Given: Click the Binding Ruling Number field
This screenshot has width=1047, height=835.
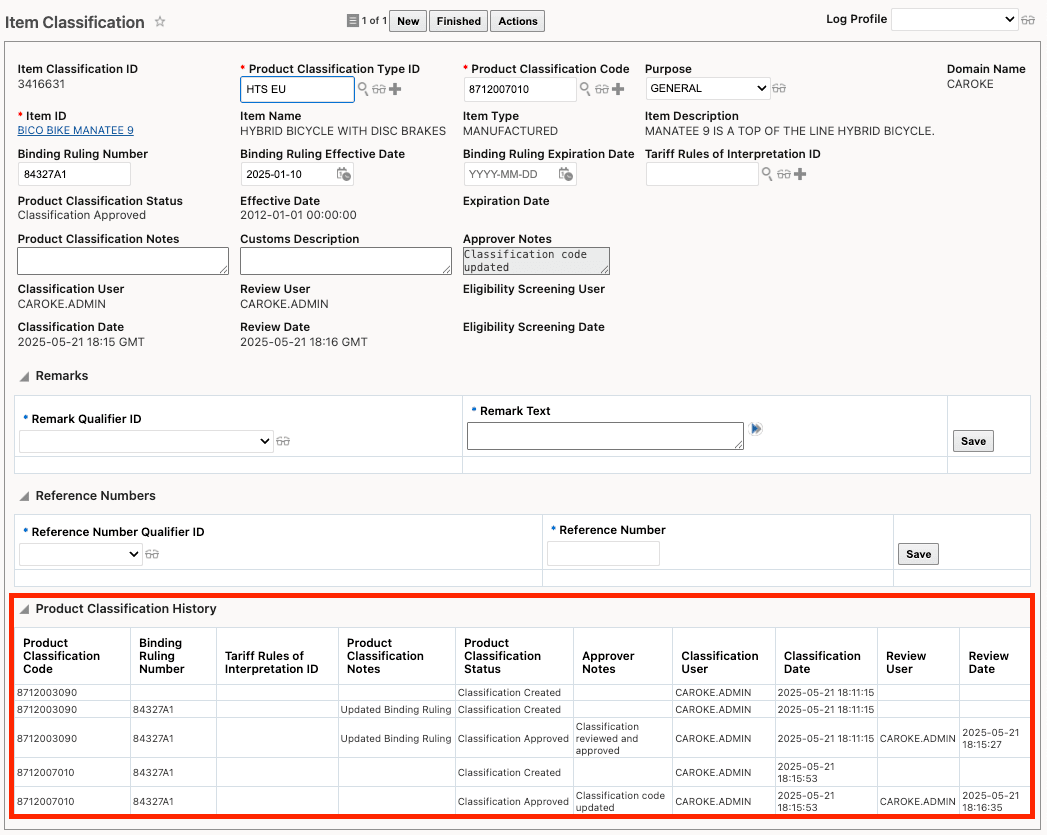Looking at the screenshot, I should pos(74,174).
